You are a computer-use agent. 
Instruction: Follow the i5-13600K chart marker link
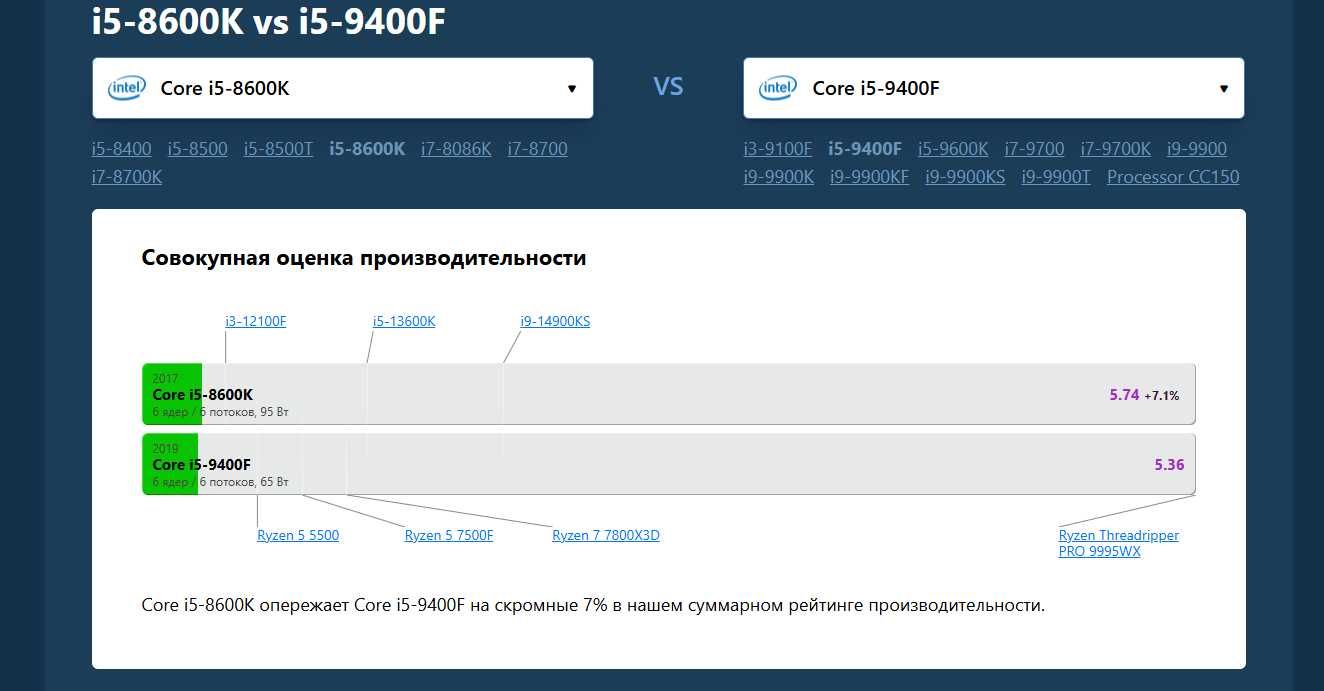pyautogui.click(x=404, y=321)
